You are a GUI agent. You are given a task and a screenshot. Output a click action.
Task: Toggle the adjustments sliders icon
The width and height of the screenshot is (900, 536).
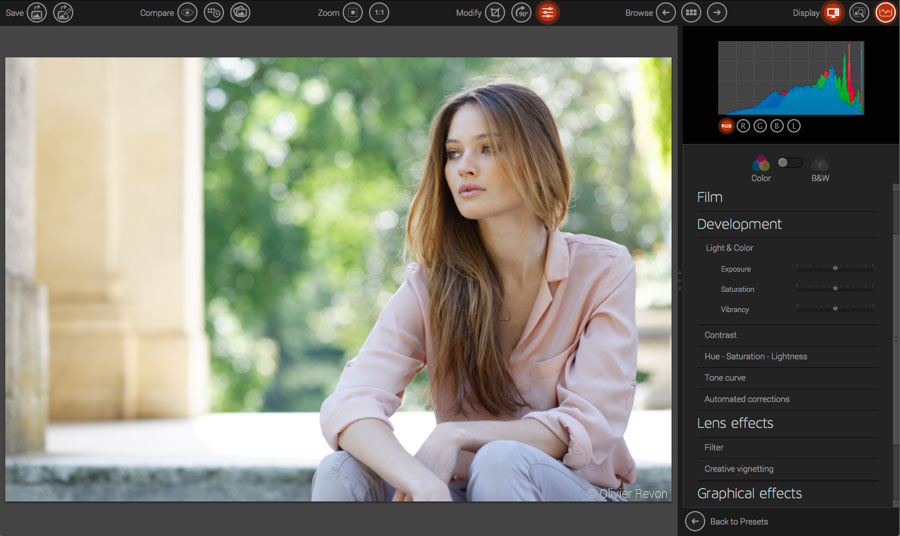548,13
